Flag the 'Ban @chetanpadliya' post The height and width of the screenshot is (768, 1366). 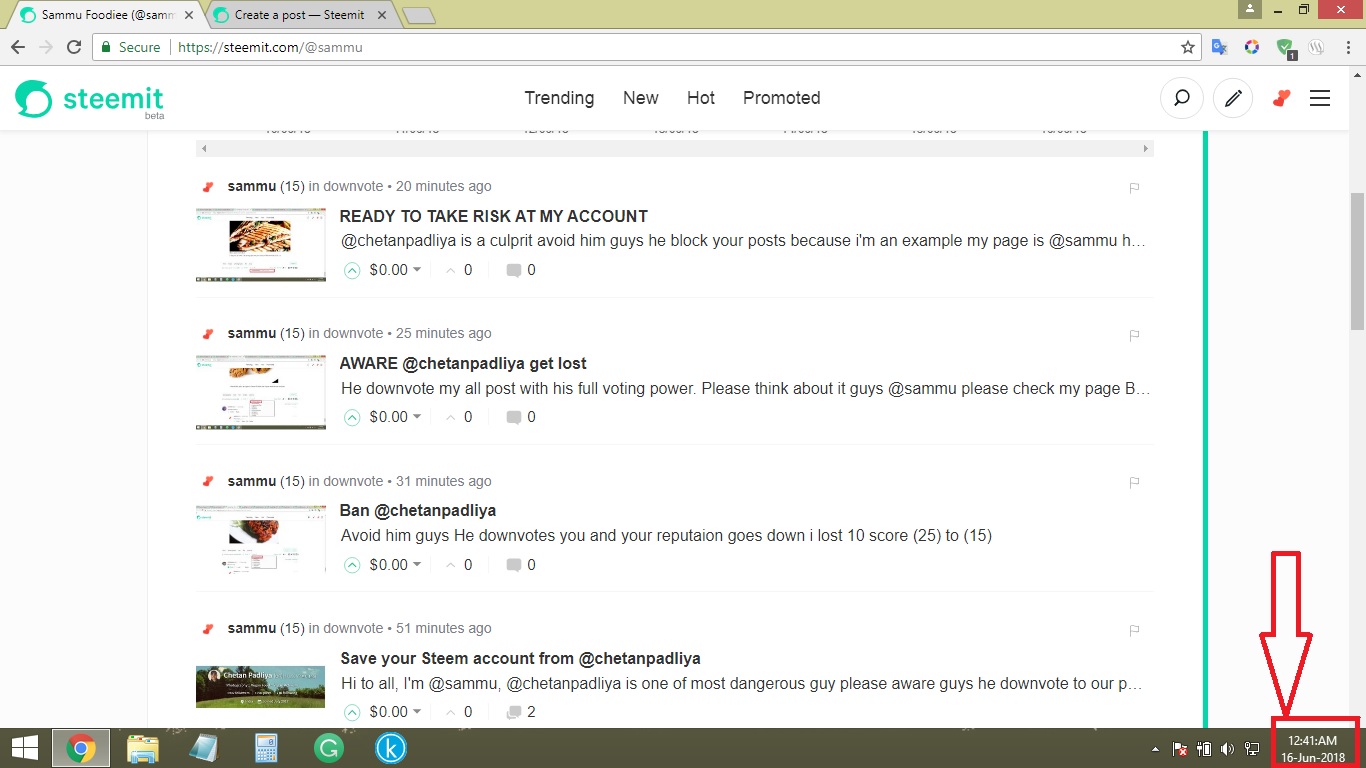pos(1134,482)
